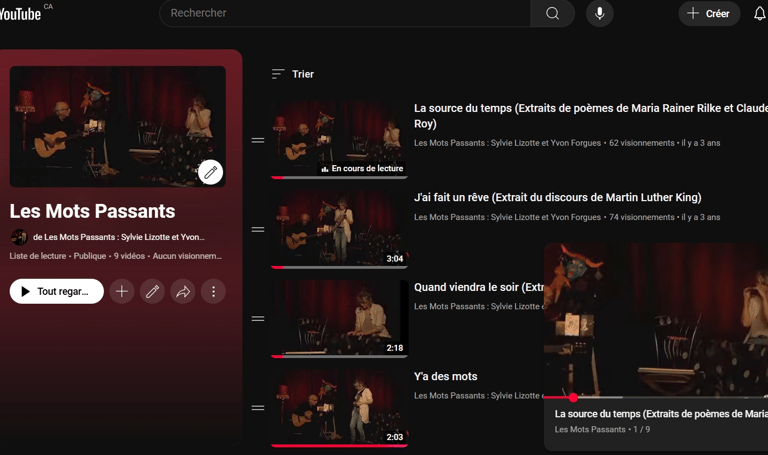Open the video title 'Y'a des mots'

[445, 376]
